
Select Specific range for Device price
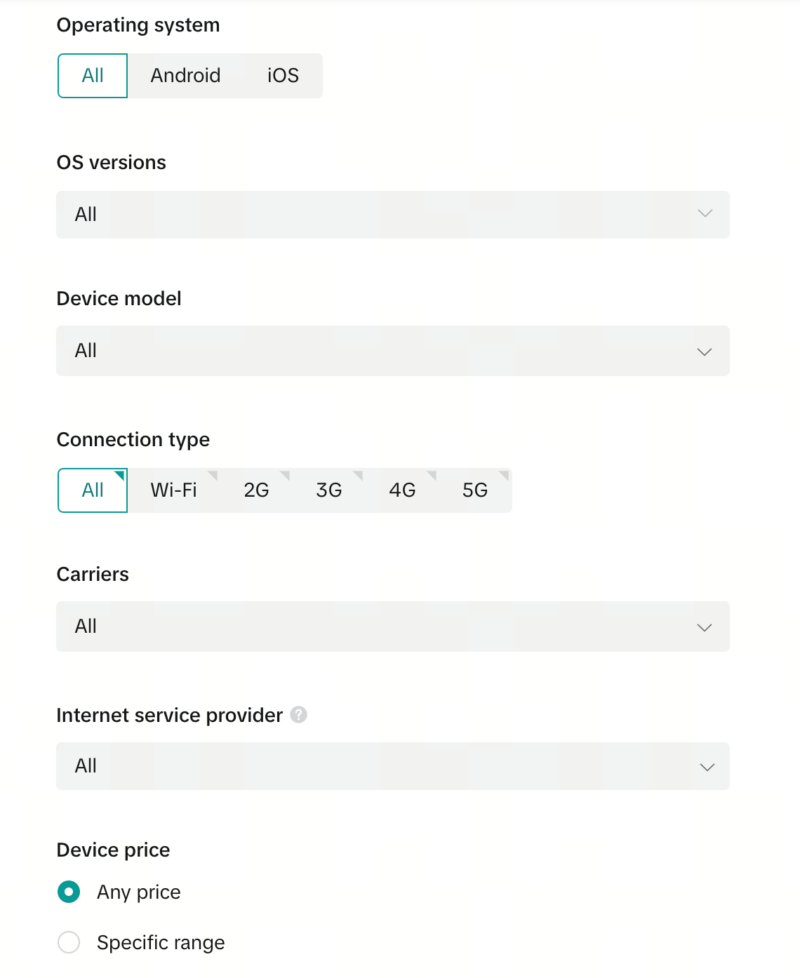(x=68, y=942)
